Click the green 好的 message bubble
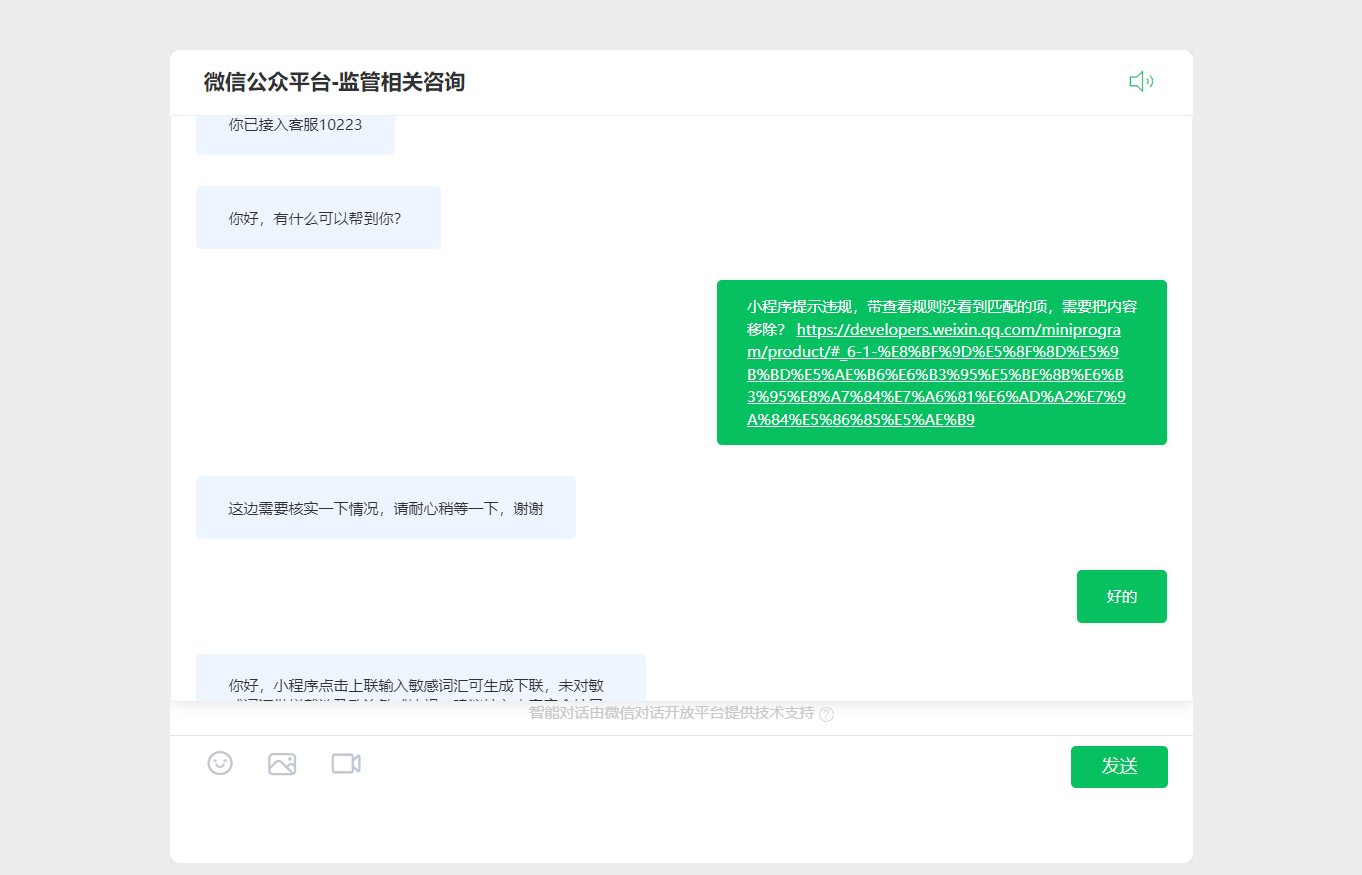This screenshot has width=1362, height=875. (x=1122, y=597)
